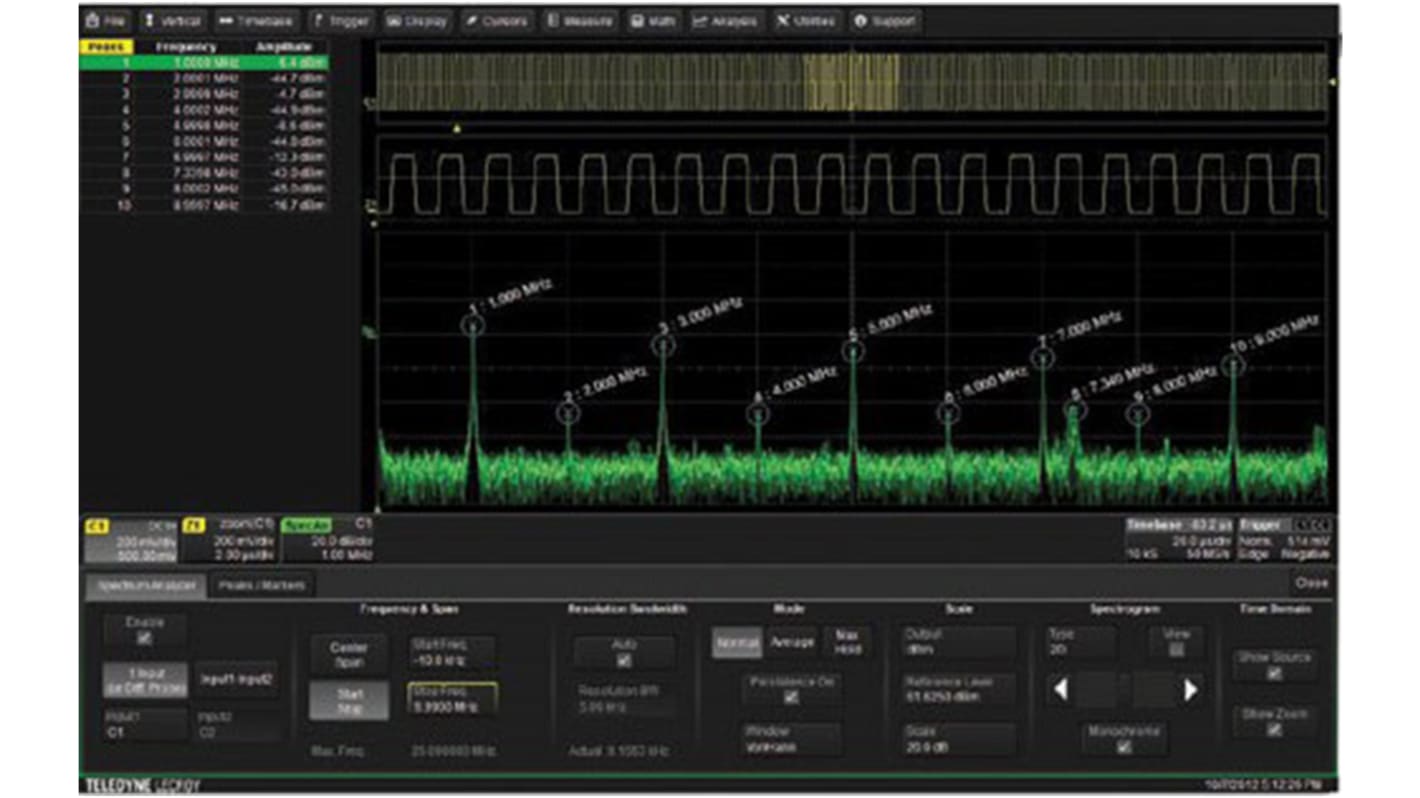Select the Average mode button
Image resolution: width=1420 pixels, height=798 pixels.
tap(792, 642)
